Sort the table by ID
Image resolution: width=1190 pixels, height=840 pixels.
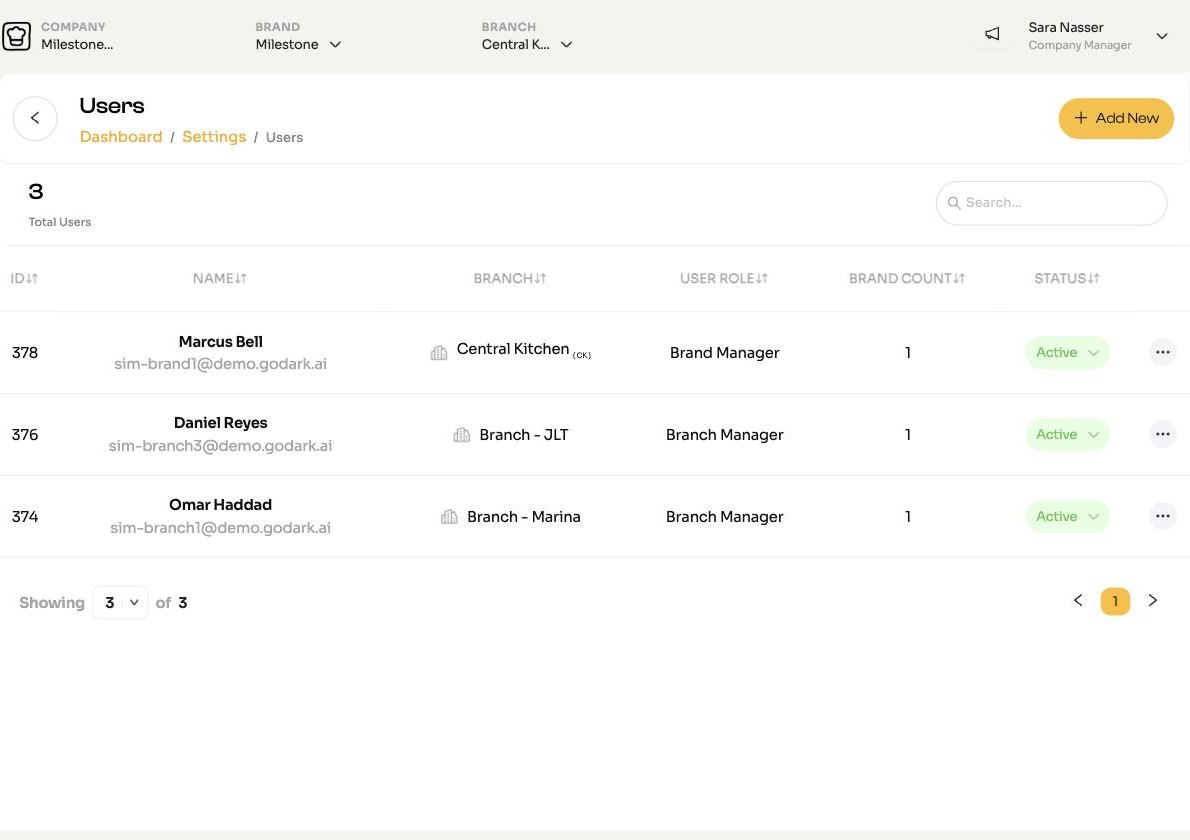tap(24, 278)
